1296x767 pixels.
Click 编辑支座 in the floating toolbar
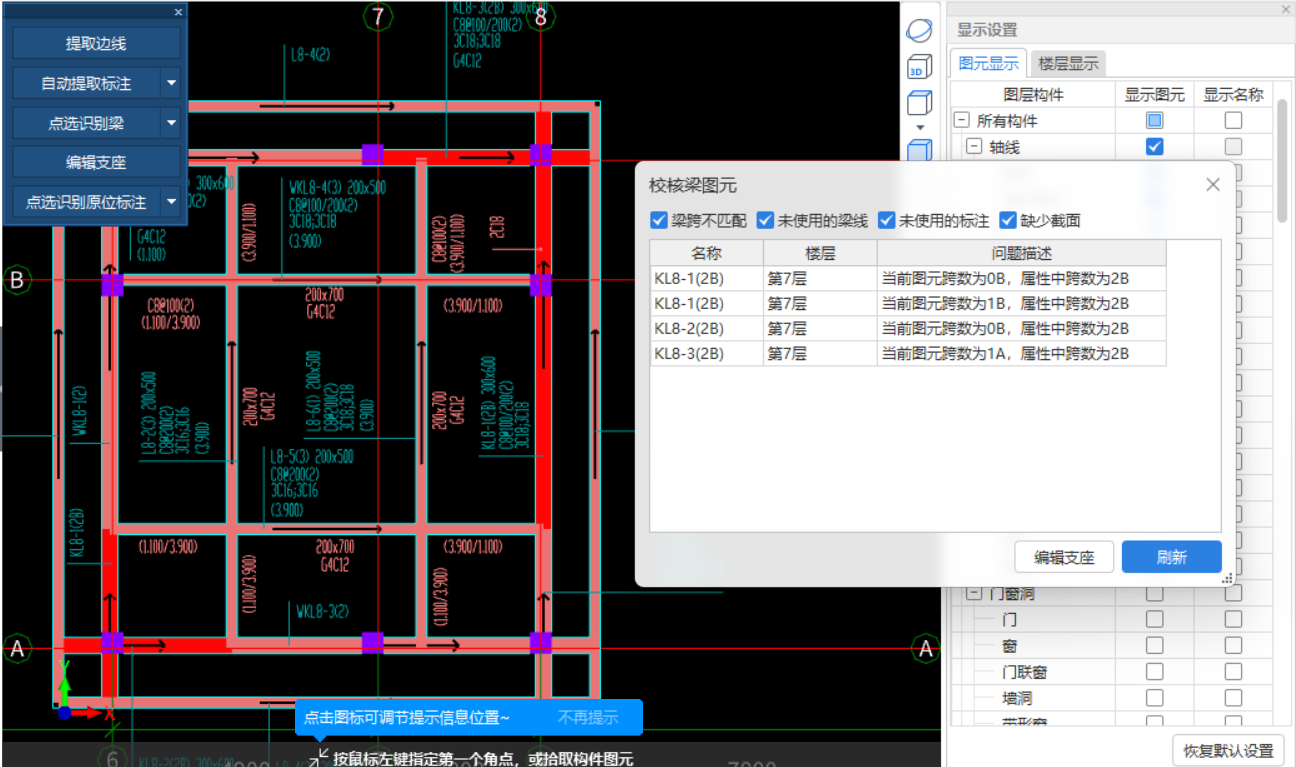[x=96, y=162]
